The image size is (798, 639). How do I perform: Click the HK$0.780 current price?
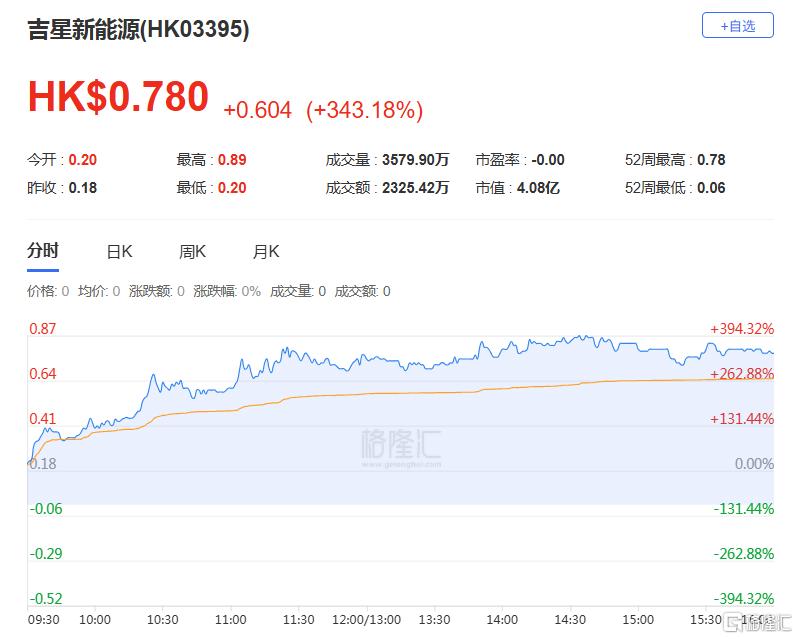tap(118, 97)
